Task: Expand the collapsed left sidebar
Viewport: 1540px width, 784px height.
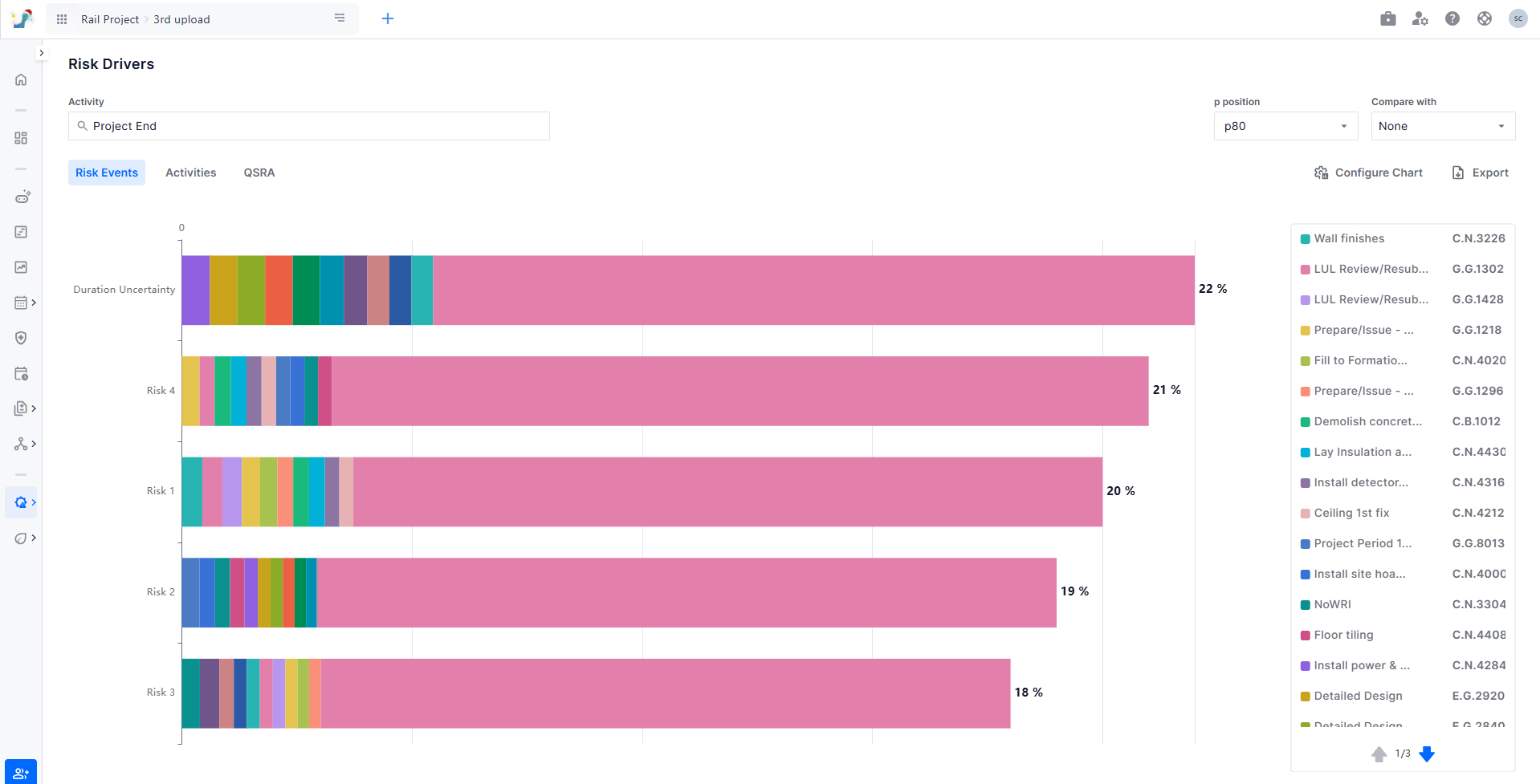Action: pos(42,53)
